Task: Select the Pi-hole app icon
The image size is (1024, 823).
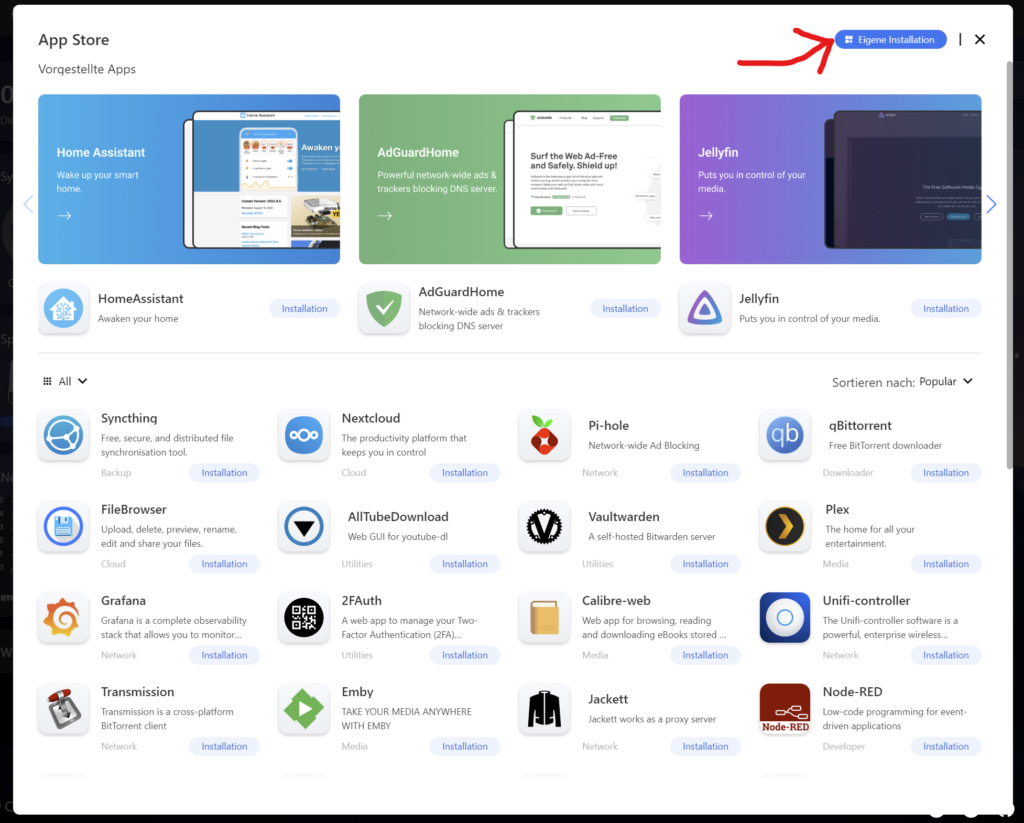Action: point(544,435)
